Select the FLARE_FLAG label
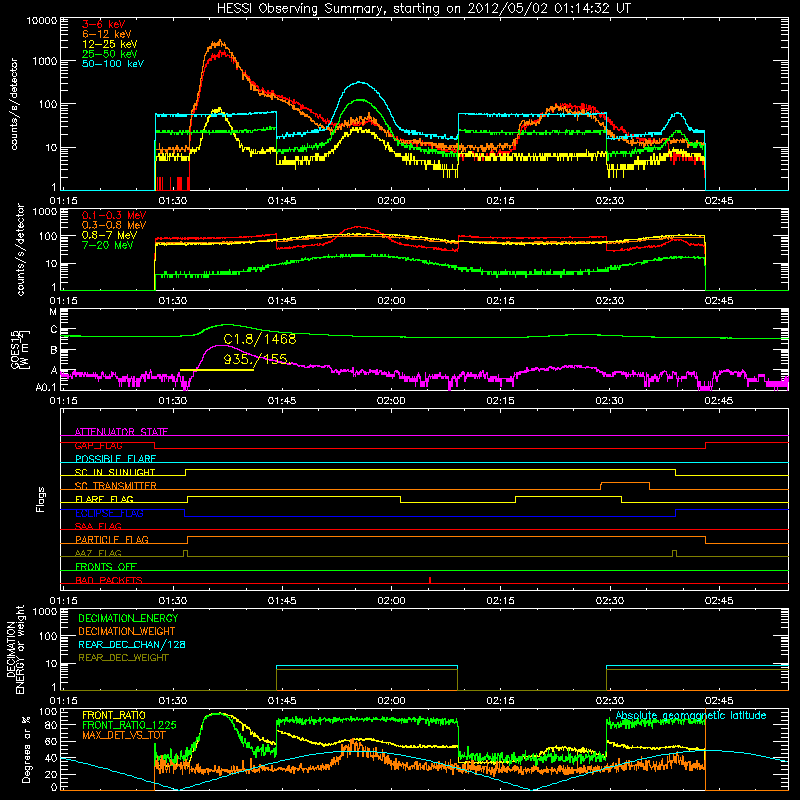800x800 pixels. [104, 499]
